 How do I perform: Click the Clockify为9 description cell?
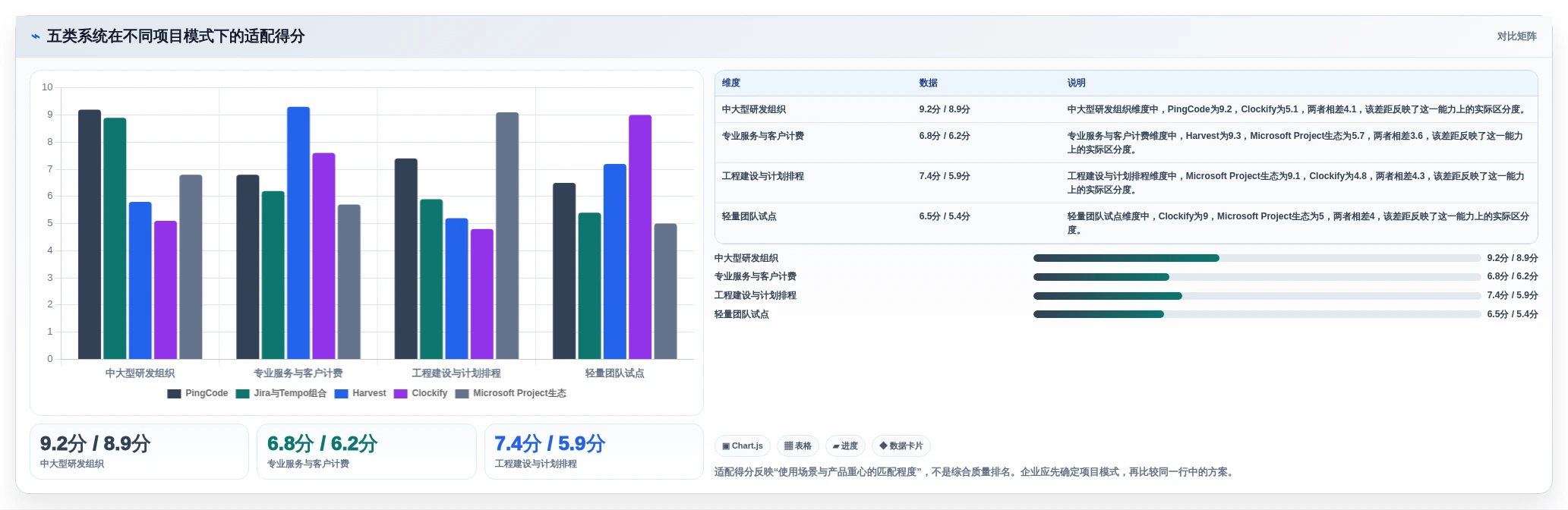point(1298,223)
